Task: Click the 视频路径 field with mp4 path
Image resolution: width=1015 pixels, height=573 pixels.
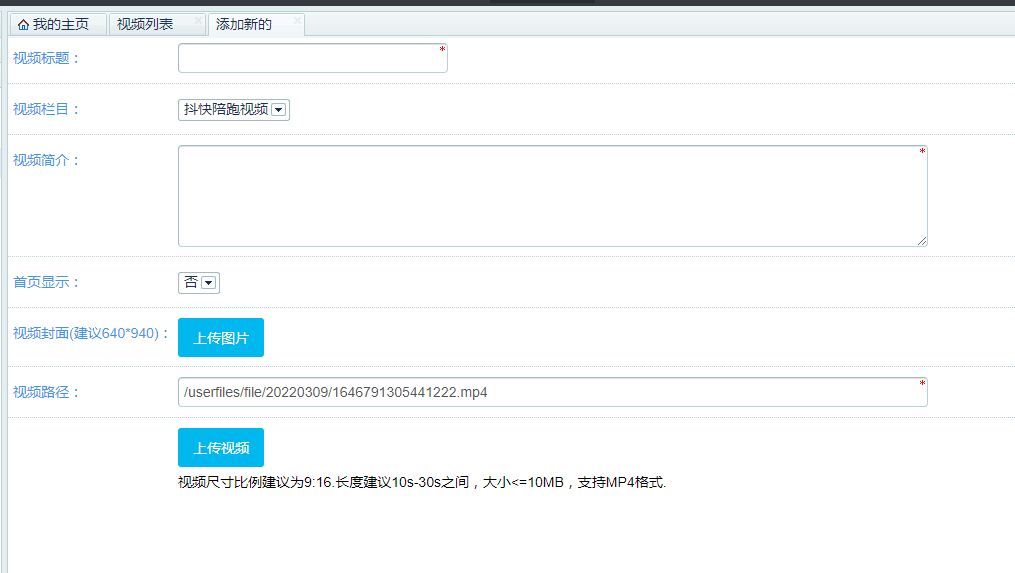Action: [x=552, y=392]
